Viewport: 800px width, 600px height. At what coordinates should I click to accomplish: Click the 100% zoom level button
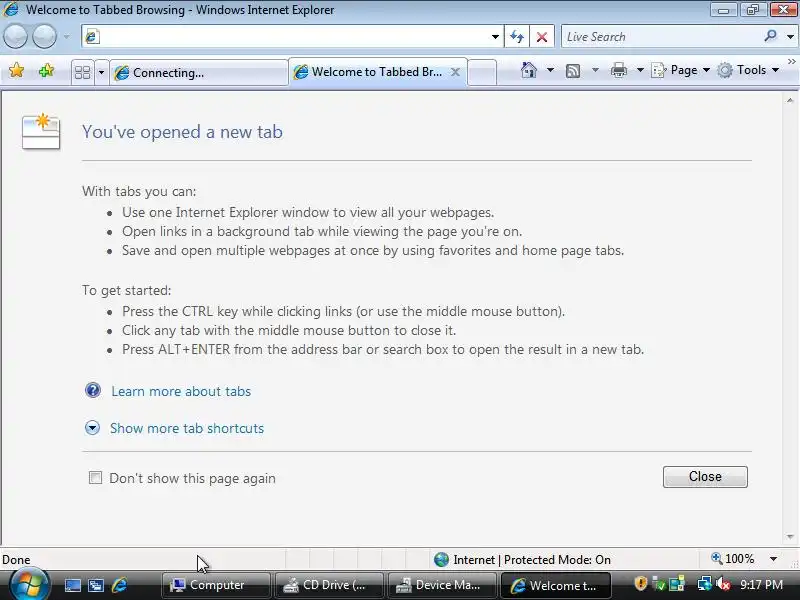click(733, 559)
